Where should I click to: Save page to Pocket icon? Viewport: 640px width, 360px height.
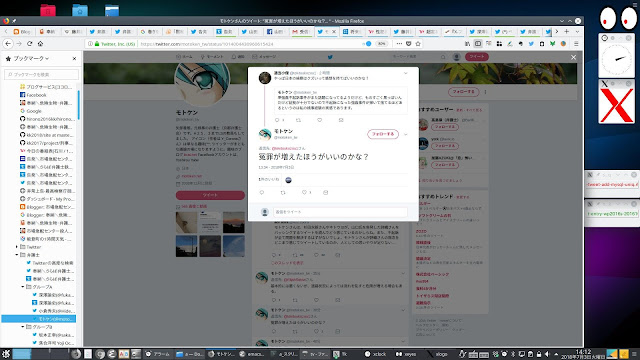(x=409, y=44)
